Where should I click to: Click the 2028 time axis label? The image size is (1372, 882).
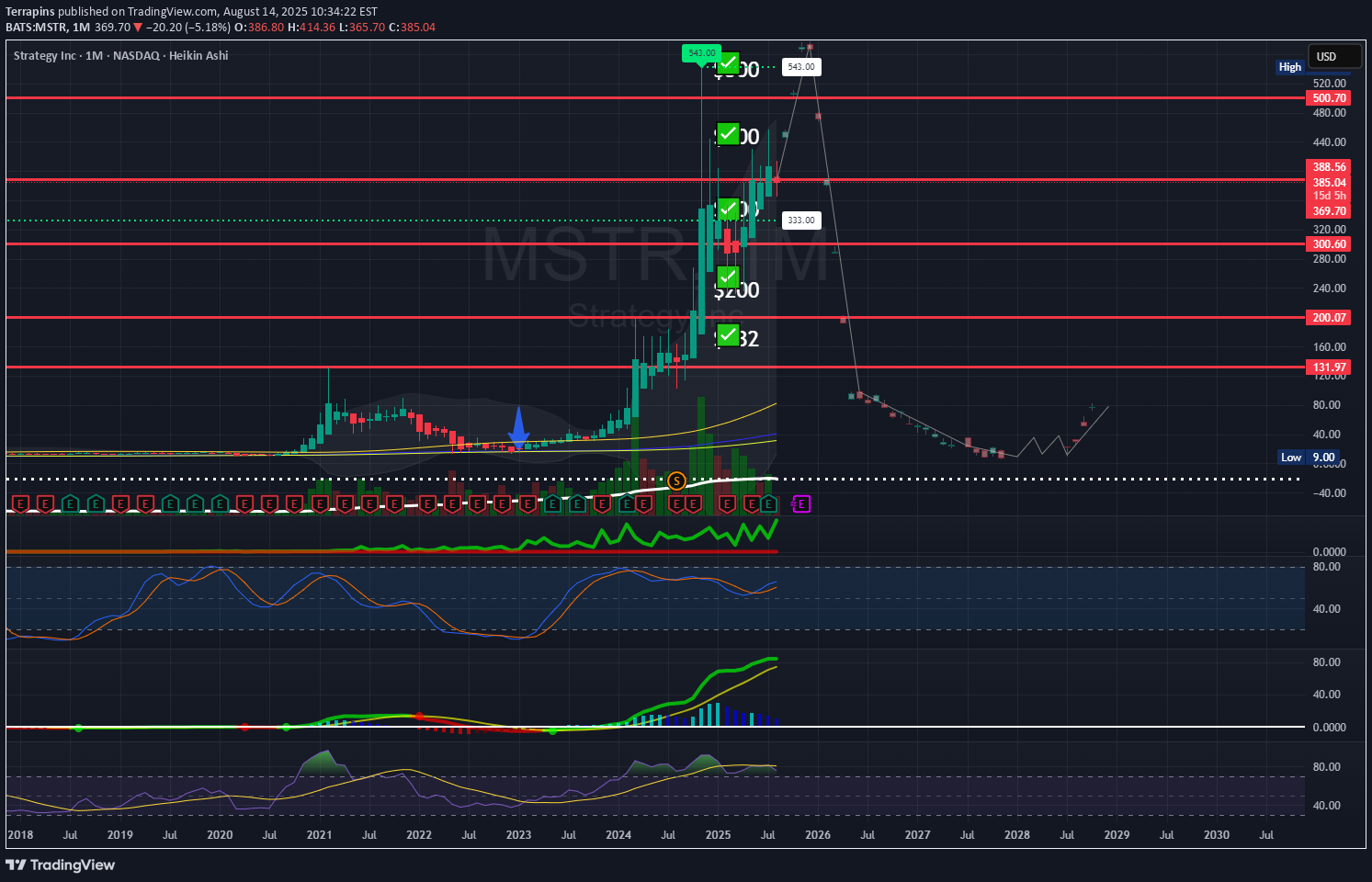coord(1017,835)
